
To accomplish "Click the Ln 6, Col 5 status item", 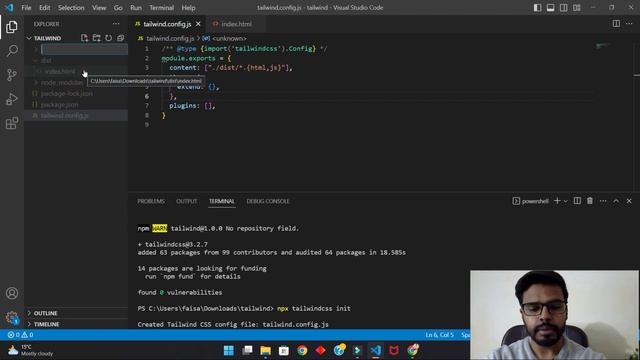I will [440, 335].
